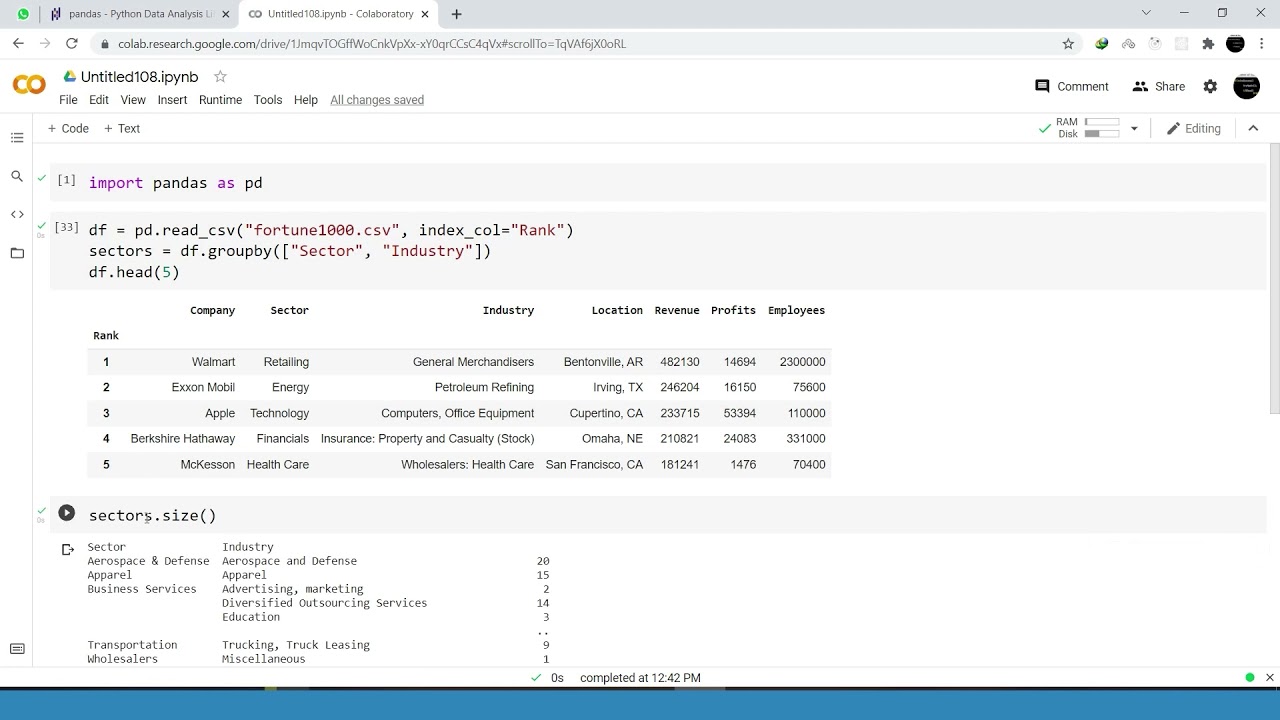Viewport: 1280px width, 720px height.
Task: Star the Untitled108.ipynb notebook
Action: 220,77
